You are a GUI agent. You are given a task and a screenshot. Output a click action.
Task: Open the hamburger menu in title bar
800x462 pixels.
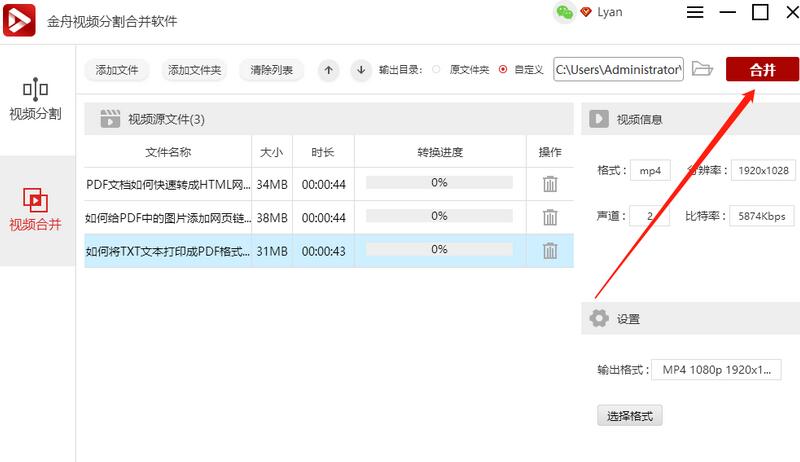tap(696, 12)
